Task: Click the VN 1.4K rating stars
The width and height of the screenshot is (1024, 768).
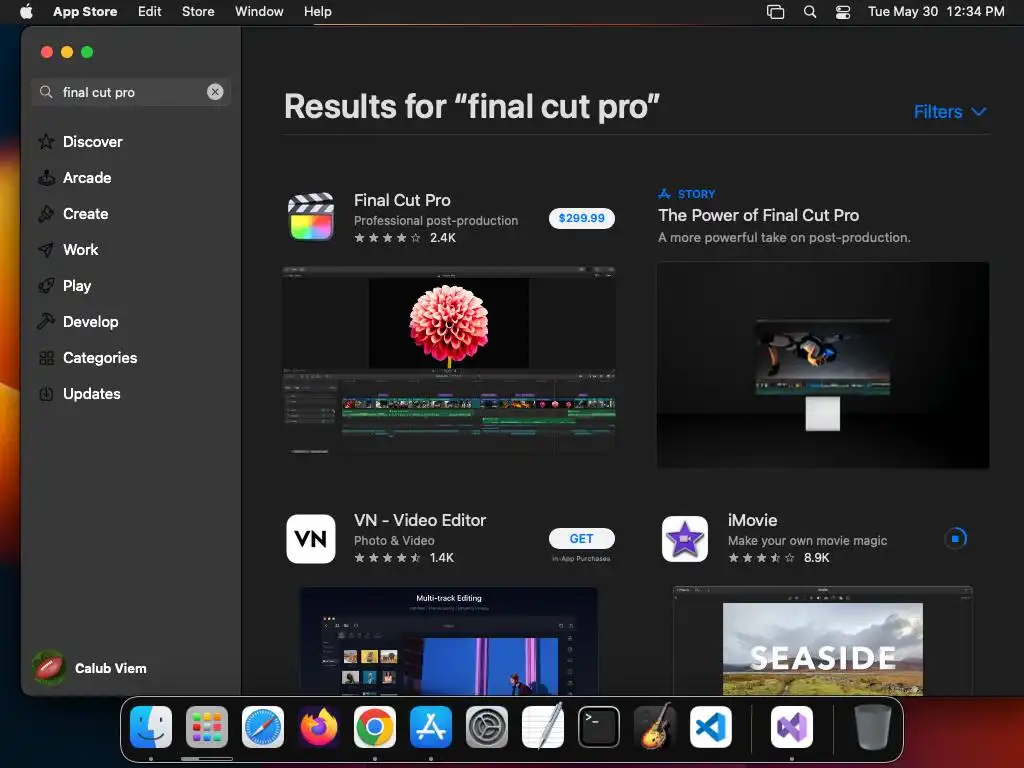Action: [387, 558]
